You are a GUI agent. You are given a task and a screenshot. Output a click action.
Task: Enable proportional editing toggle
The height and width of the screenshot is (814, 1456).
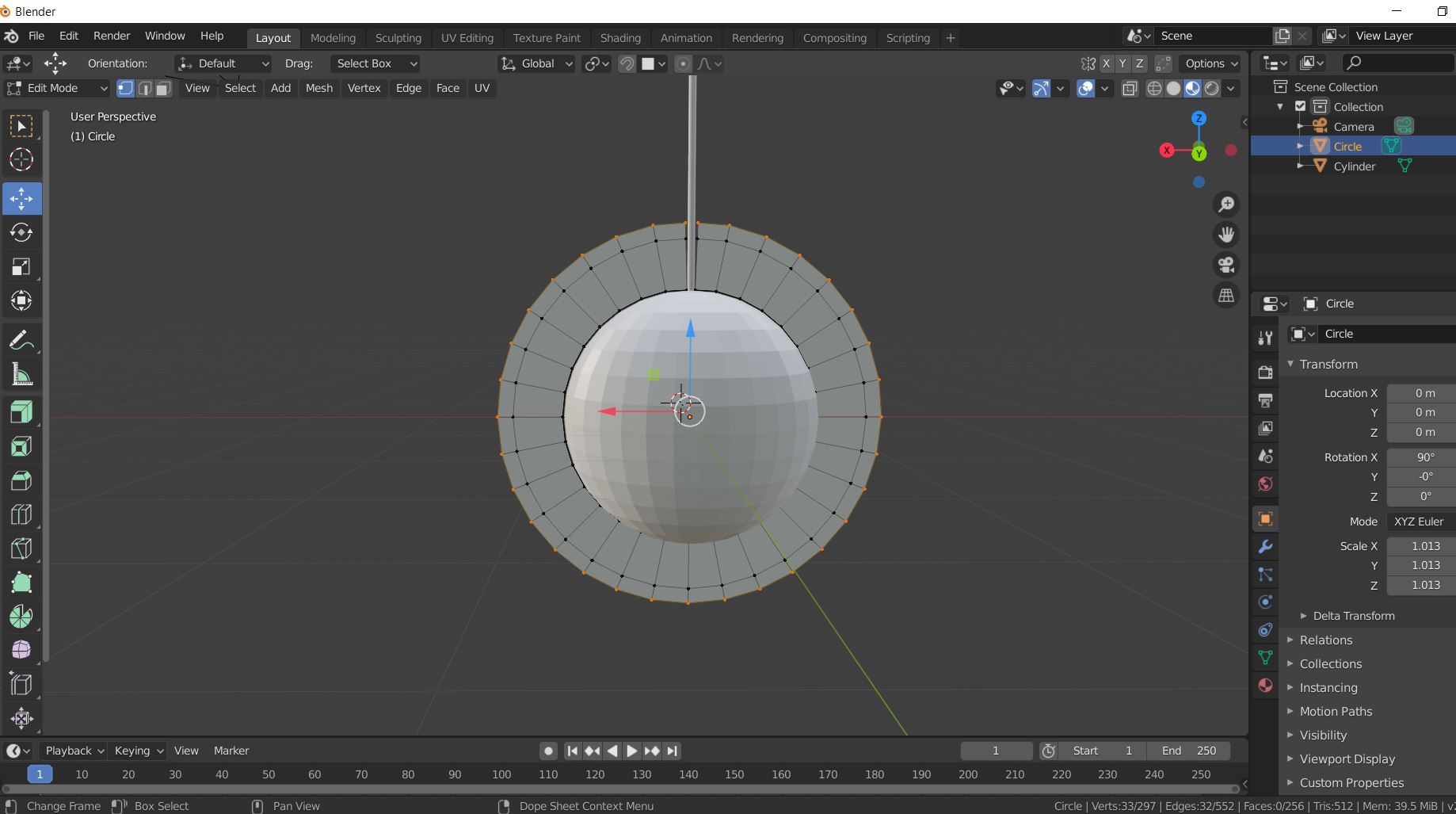click(683, 63)
